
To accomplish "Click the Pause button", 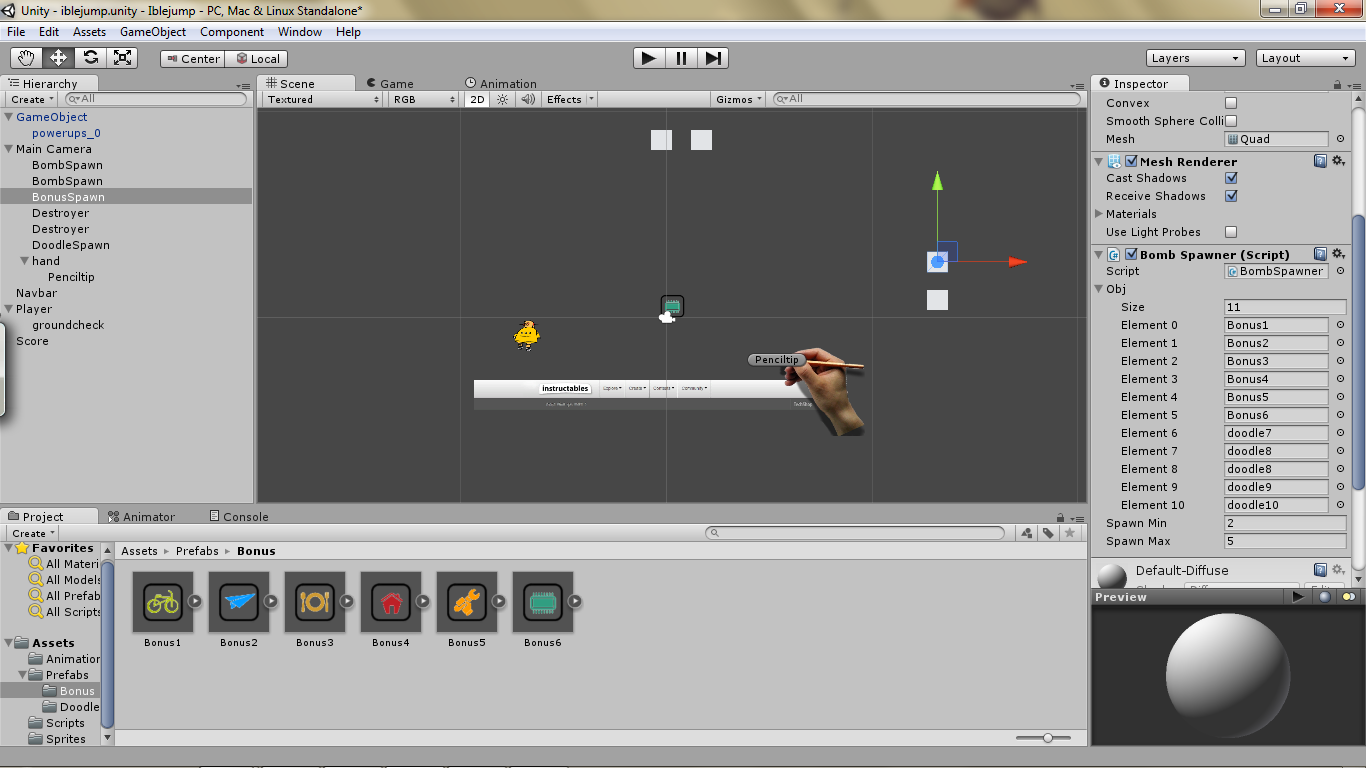I will pos(681,58).
